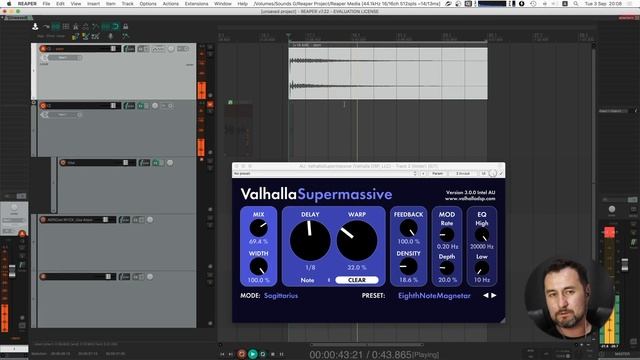Open the Apple menu
The image size is (640, 360).
pyautogui.click(x=9, y=3)
